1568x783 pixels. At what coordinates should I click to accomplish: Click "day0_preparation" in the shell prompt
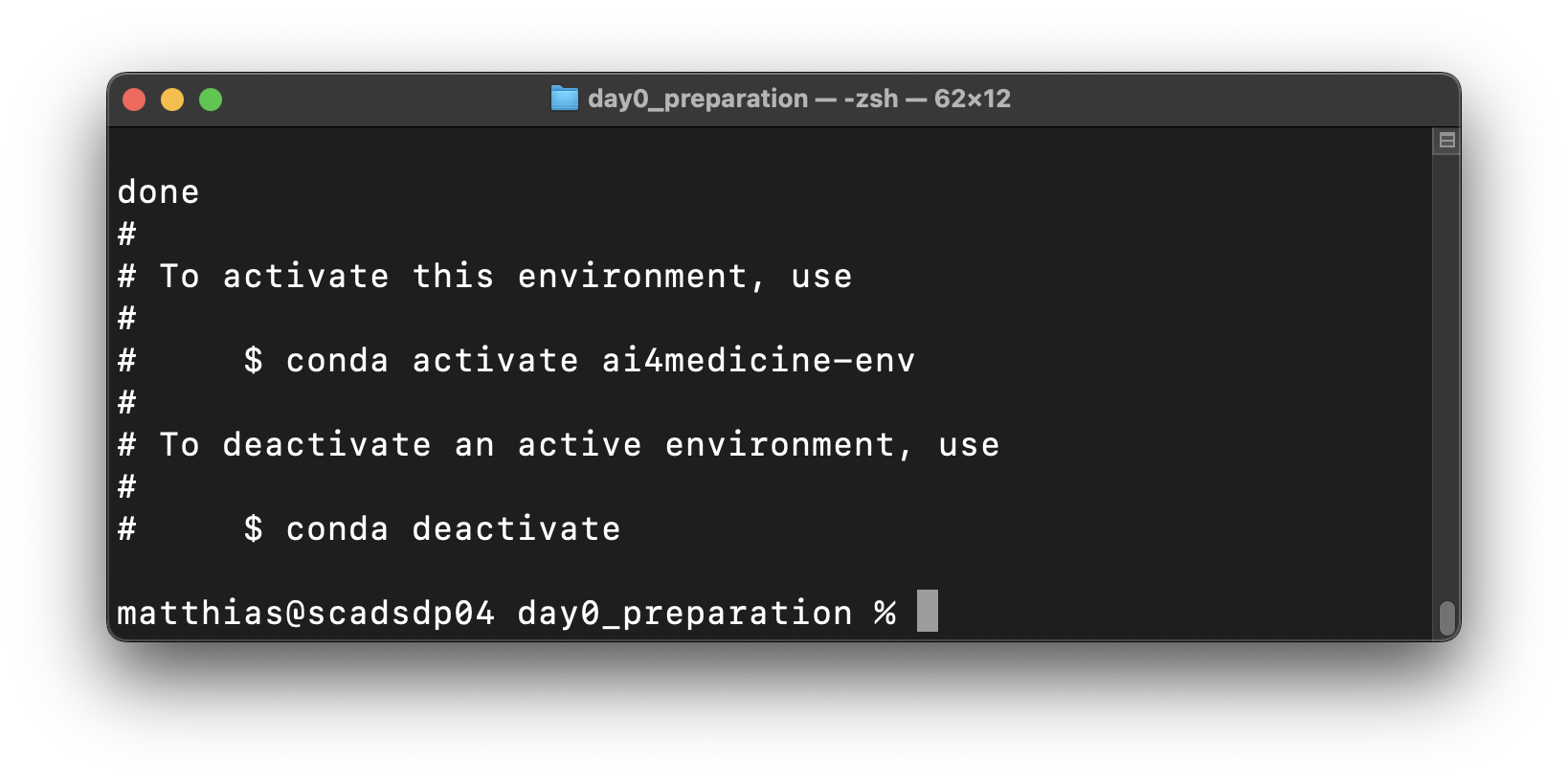[684, 614]
